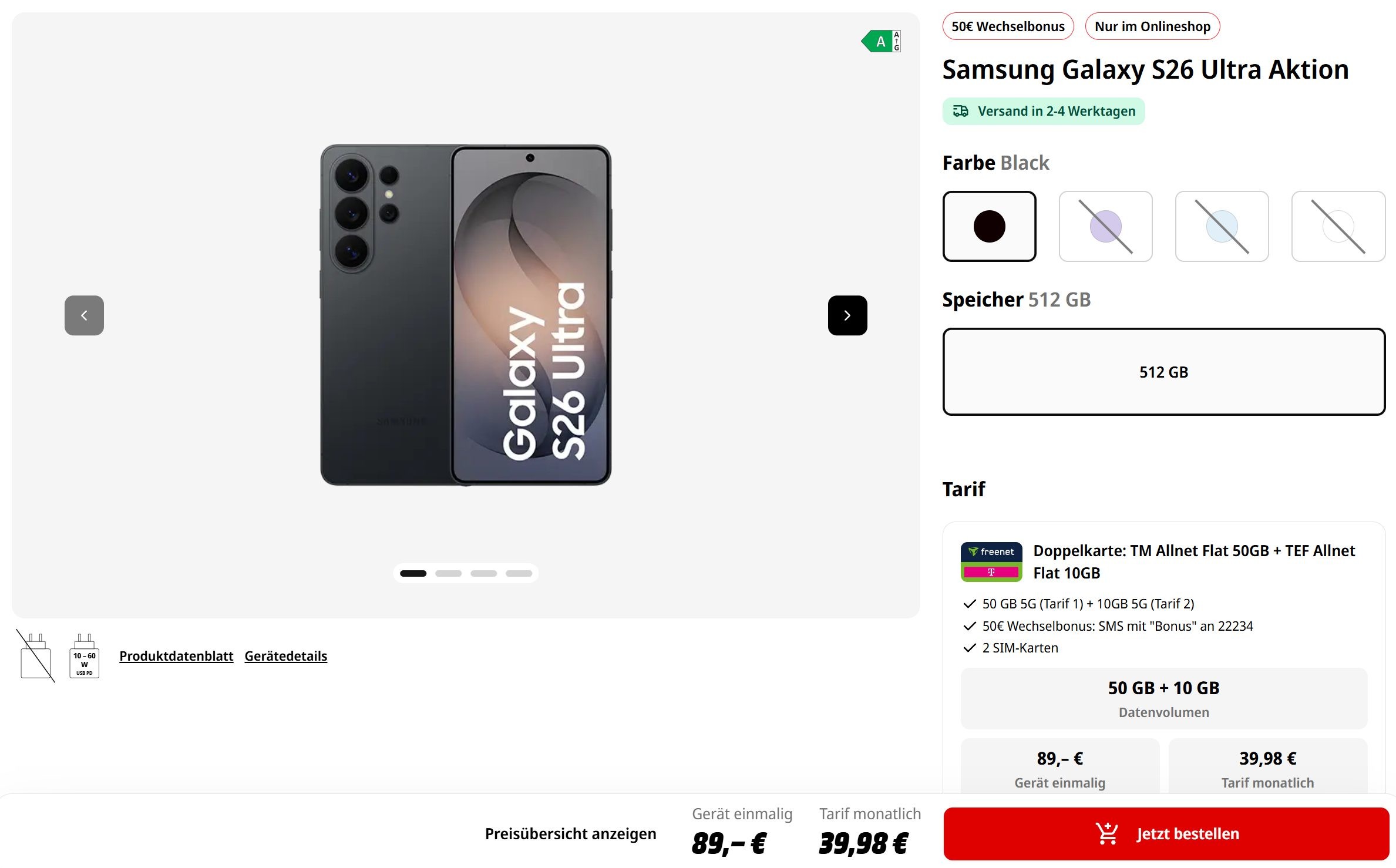The image size is (1396, 868).
Task: Expand Preisübersicht anzeigen price overview
Action: click(570, 834)
